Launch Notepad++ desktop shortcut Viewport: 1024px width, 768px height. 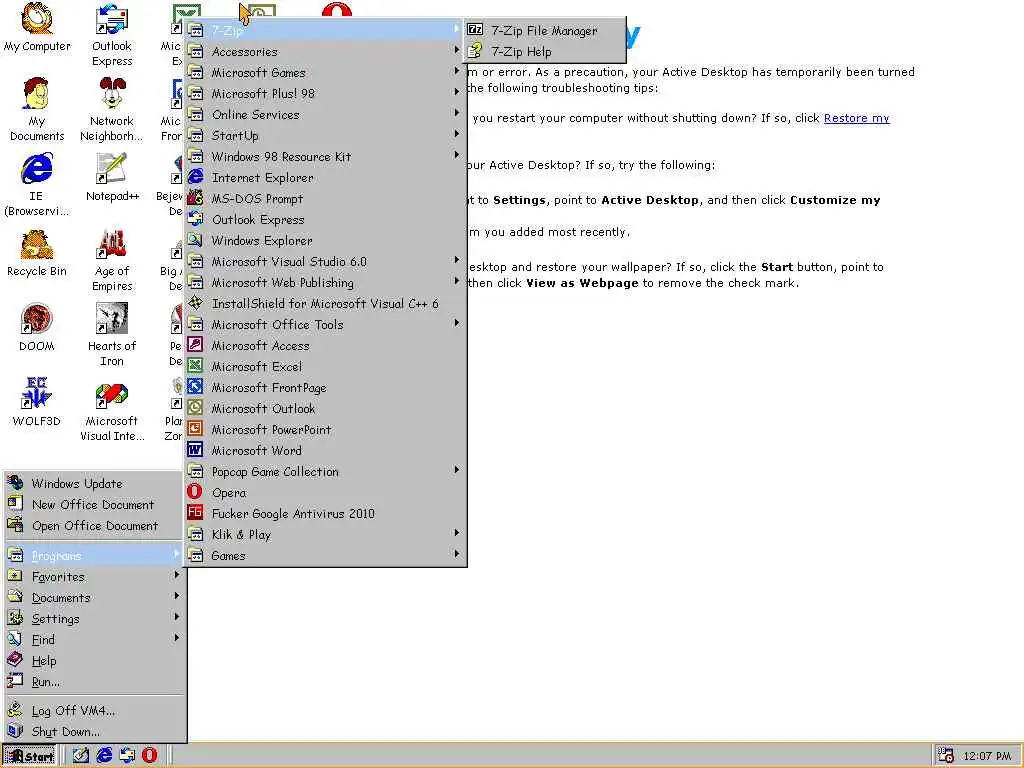[112, 177]
